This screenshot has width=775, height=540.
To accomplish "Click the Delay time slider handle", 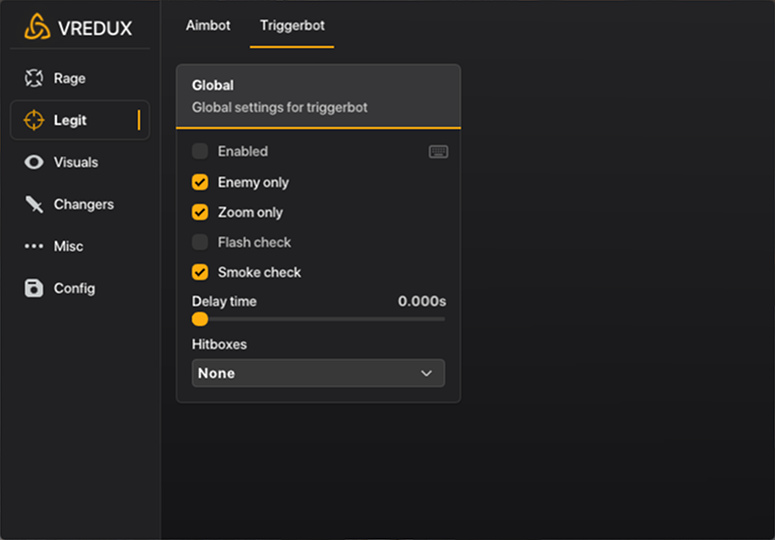I will (200, 319).
